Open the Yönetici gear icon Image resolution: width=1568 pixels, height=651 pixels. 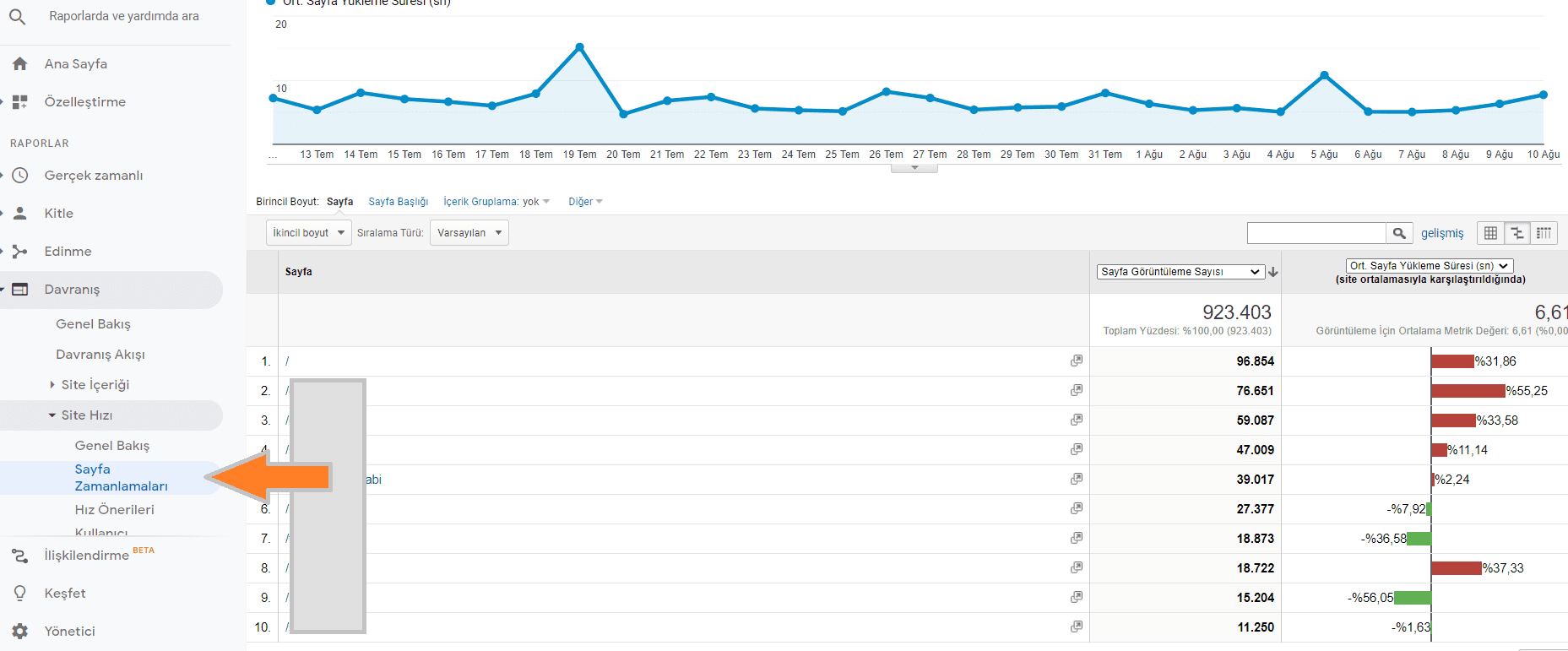[20, 631]
